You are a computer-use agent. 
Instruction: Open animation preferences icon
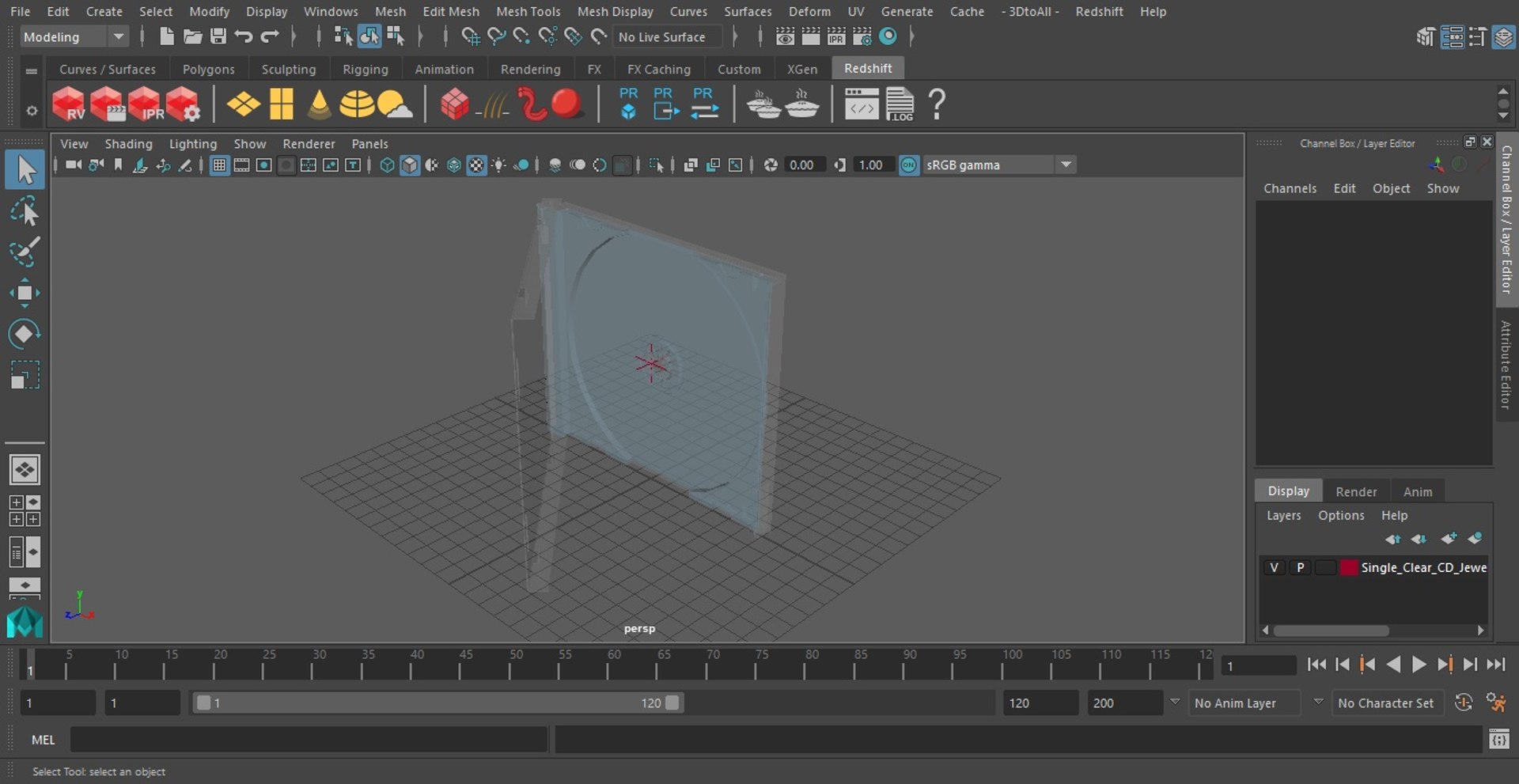[x=1496, y=703]
